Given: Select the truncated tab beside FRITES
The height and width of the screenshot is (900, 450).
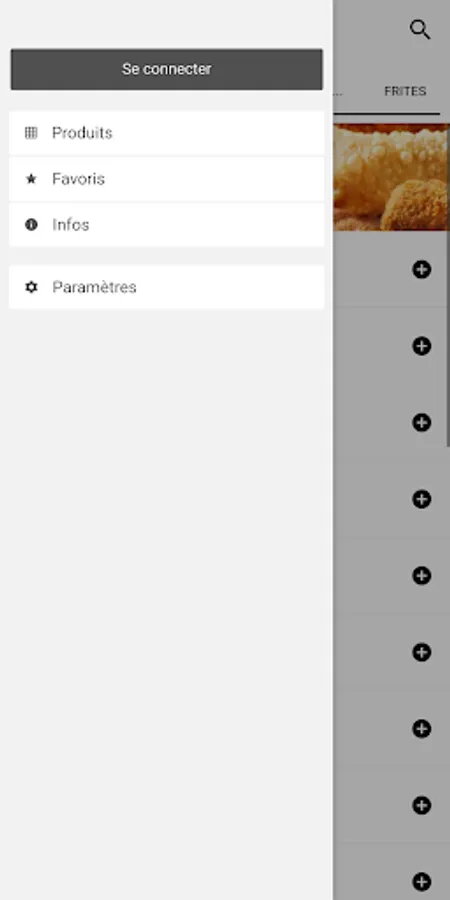Looking at the screenshot, I should point(339,92).
